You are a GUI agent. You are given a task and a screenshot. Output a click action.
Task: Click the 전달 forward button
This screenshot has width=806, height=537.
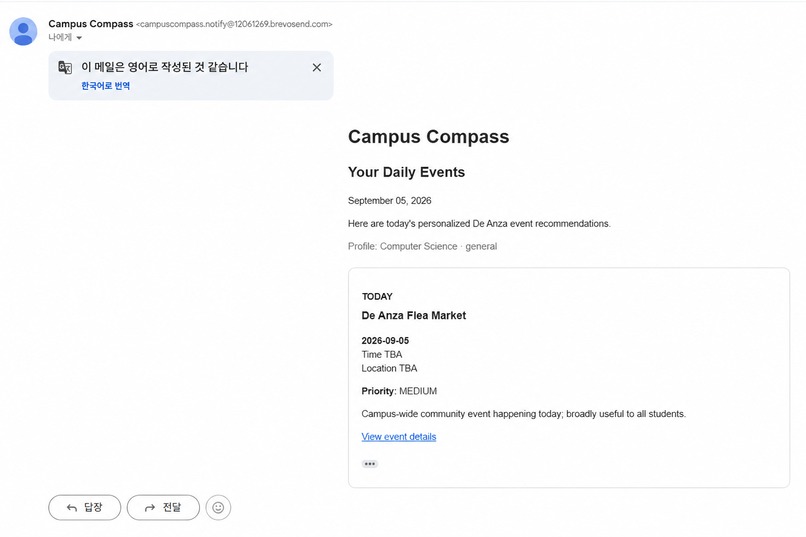[163, 508]
